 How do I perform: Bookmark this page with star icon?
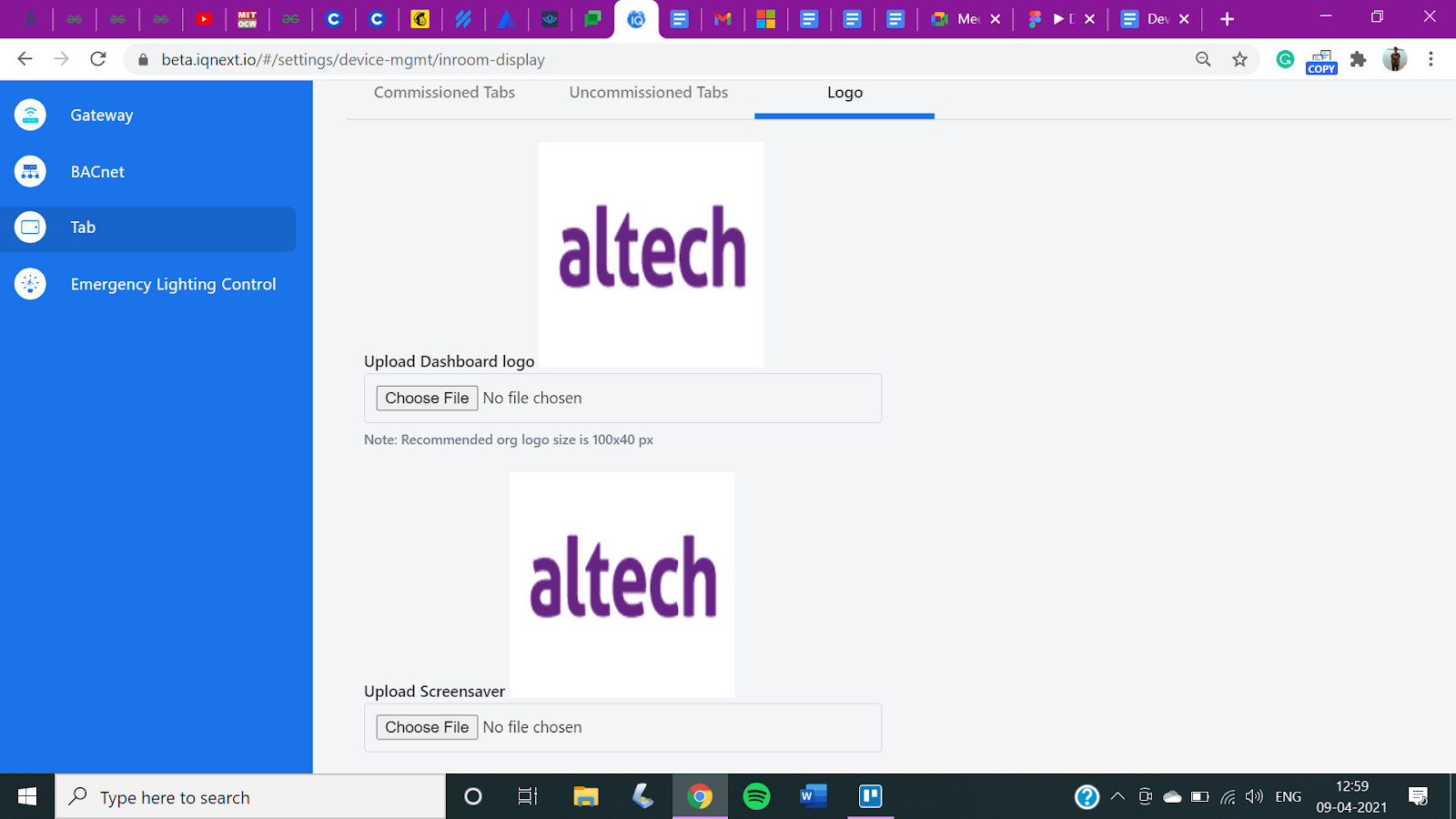coord(1239,59)
